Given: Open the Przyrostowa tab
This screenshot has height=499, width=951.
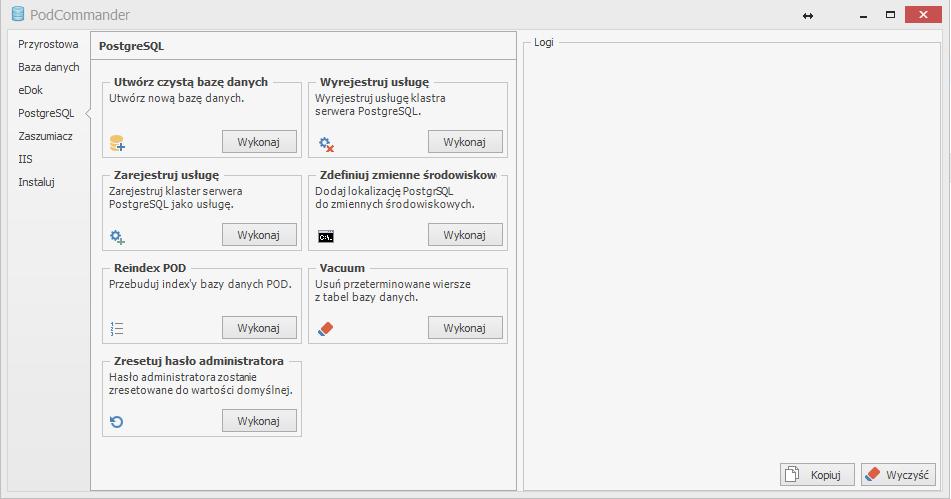Looking at the screenshot, I should (x=48, y=44).
